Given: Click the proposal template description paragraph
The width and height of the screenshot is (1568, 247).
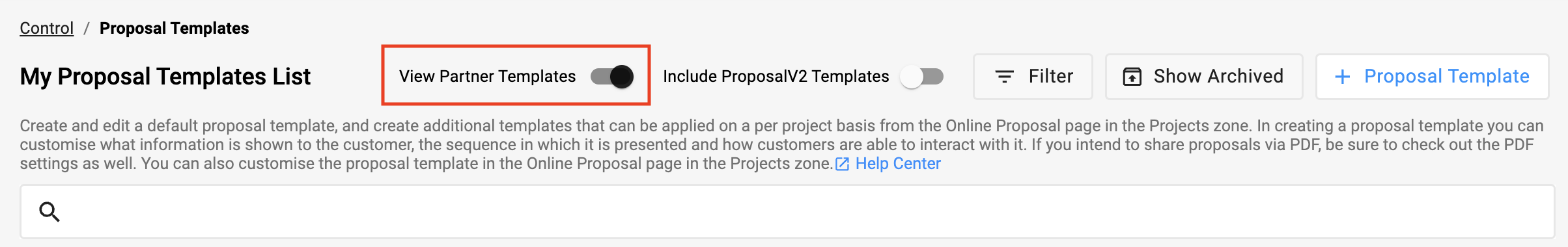Looking at the screenshot, I should (x=781, y=144).
